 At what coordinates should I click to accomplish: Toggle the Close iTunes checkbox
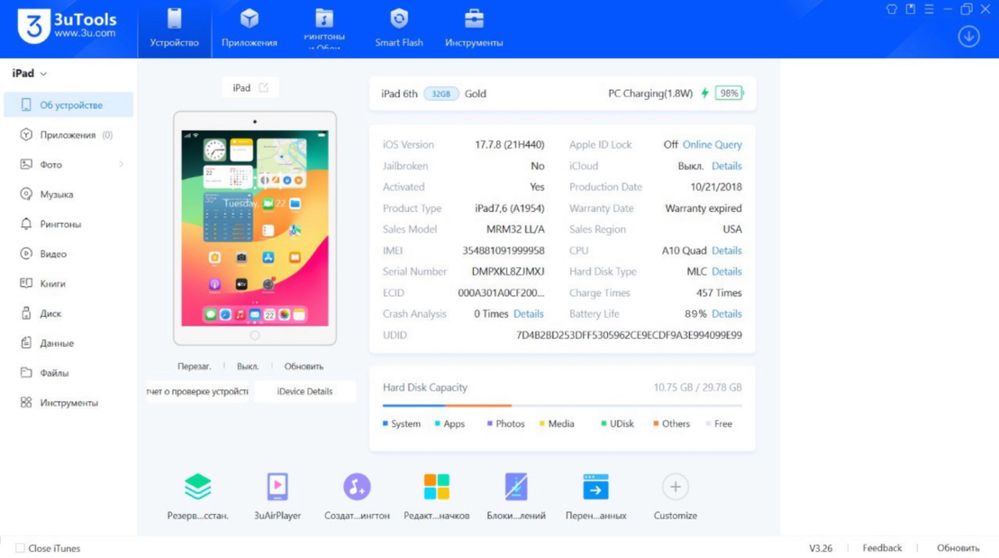20,548
